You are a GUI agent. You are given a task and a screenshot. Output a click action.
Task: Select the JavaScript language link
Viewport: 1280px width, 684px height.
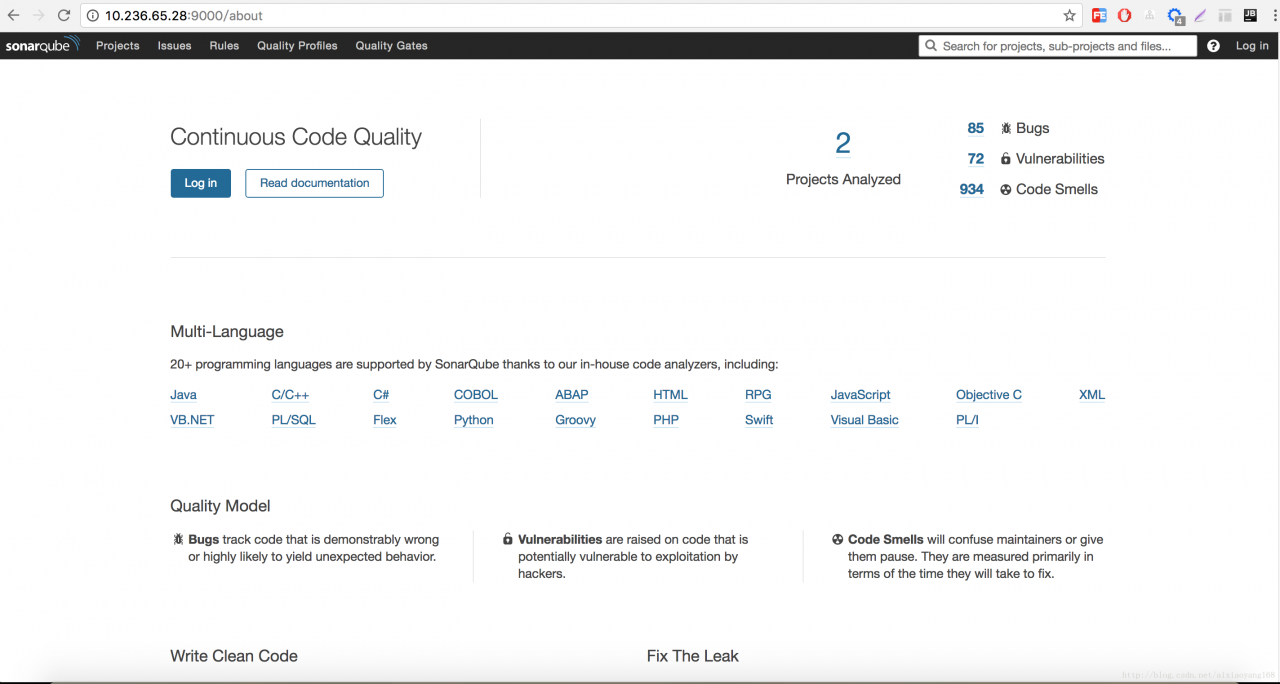point(860,395)
